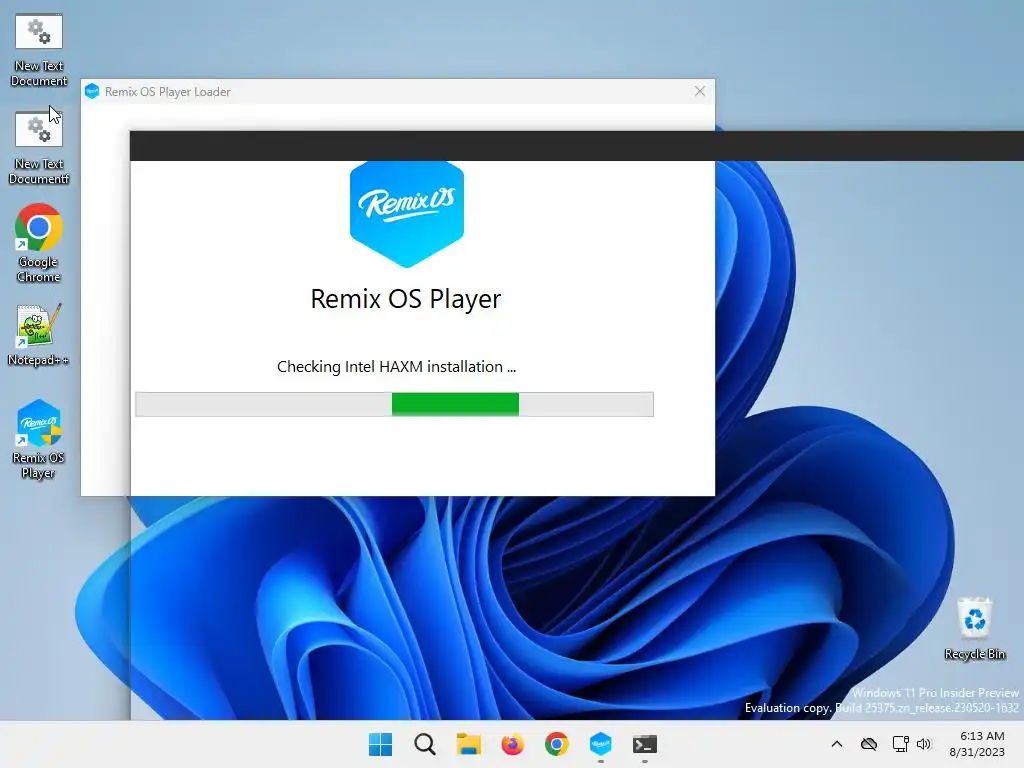Open the Windows Start menu
Image resolution: width=1024 pixels, height=768 pixels.
pyautogui.click(x=381, y=744)
